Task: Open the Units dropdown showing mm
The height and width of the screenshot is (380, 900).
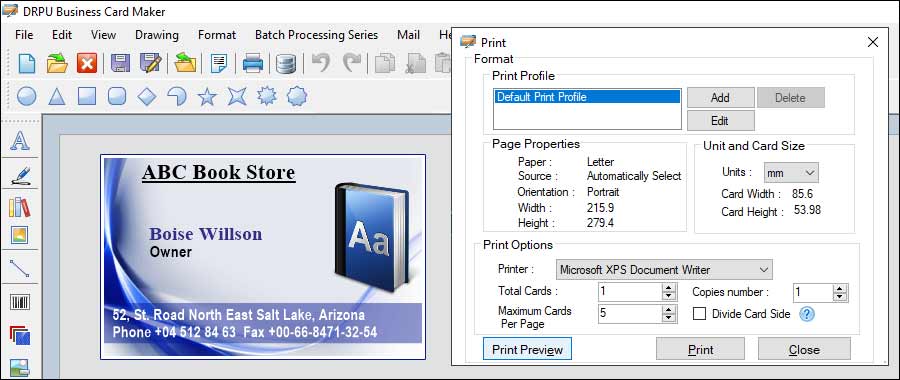Action: (791, 172)
